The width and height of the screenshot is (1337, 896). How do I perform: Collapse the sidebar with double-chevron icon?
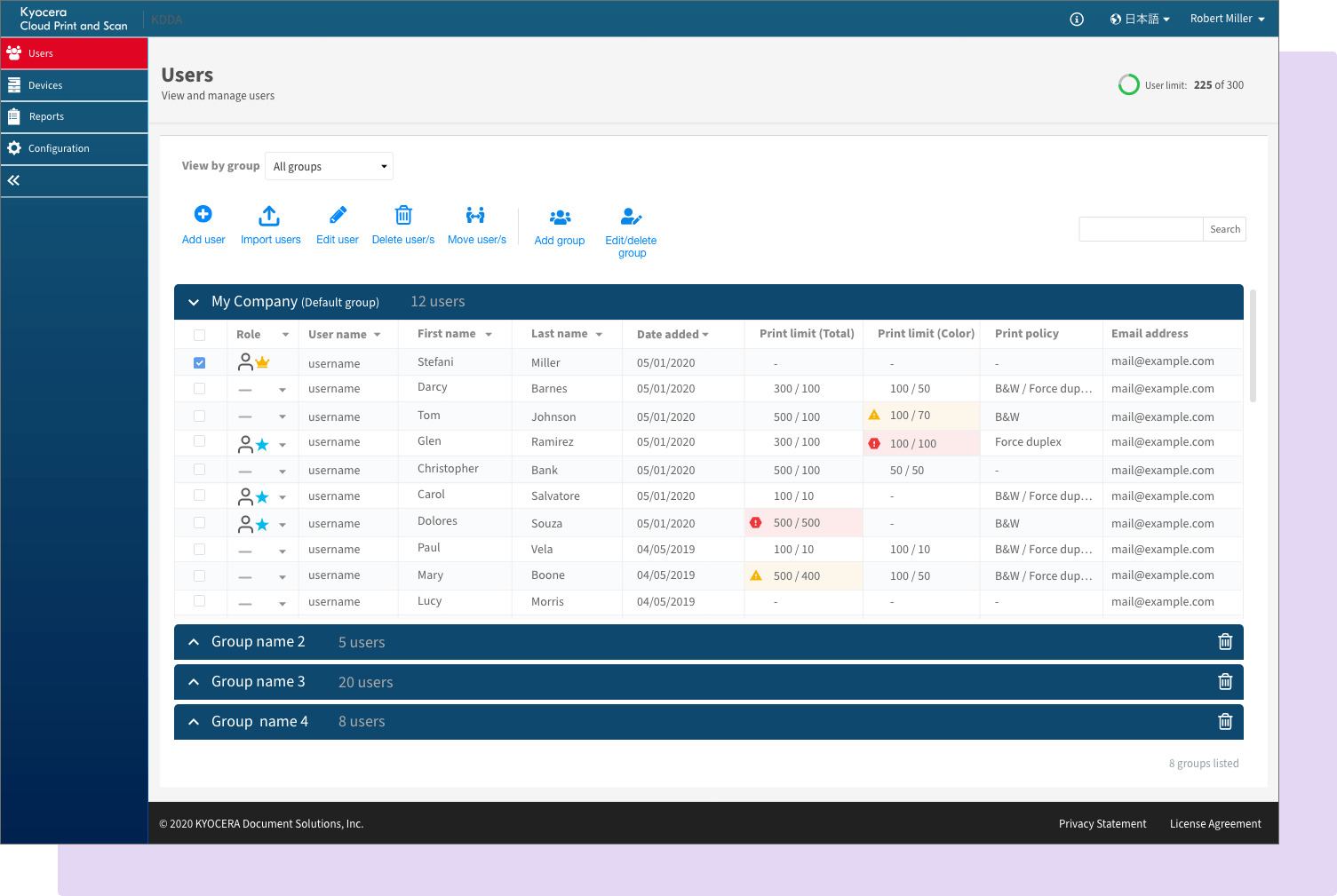(x=13, y=180)
